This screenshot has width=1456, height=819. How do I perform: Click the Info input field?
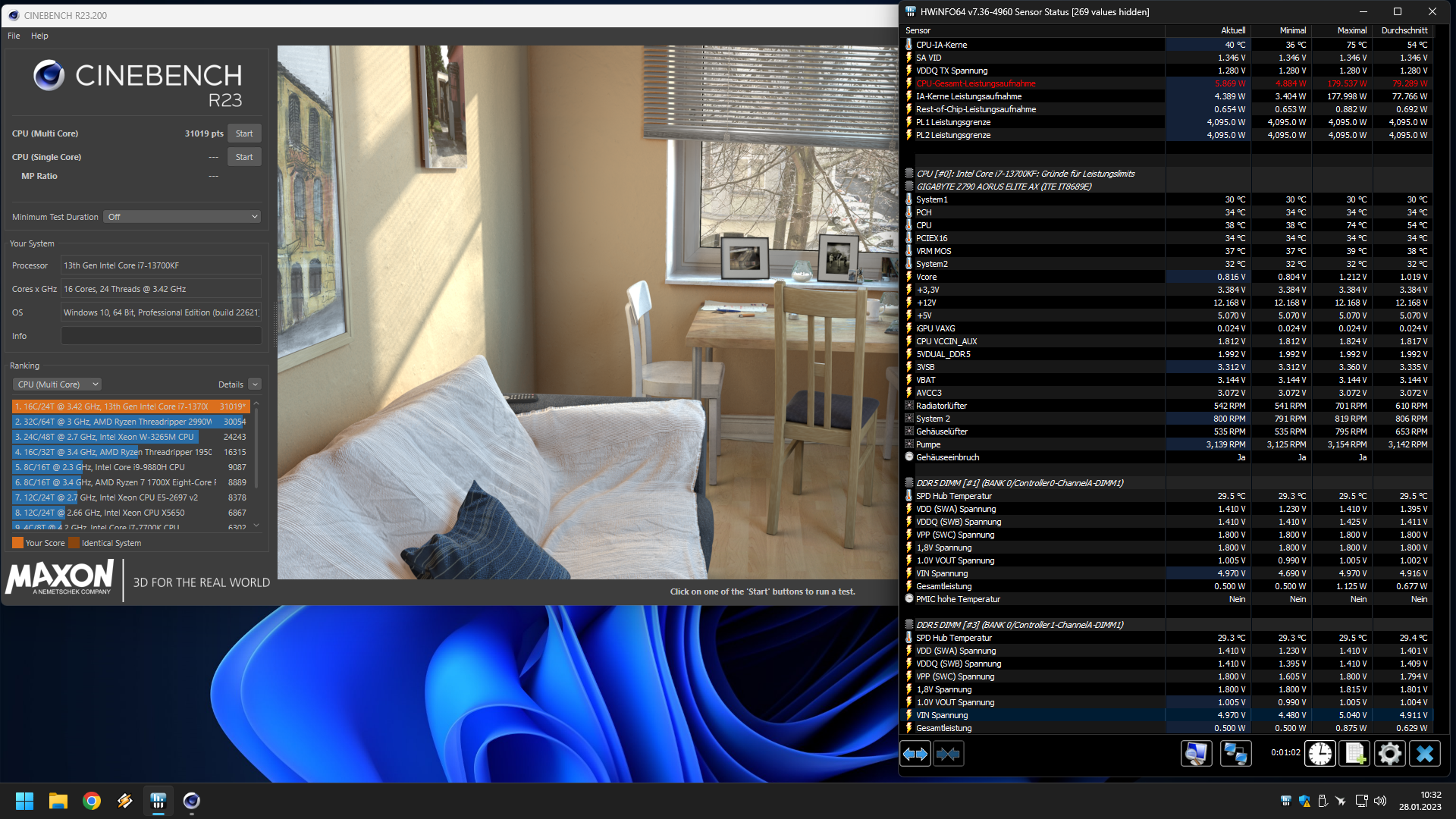click(161, 336)
